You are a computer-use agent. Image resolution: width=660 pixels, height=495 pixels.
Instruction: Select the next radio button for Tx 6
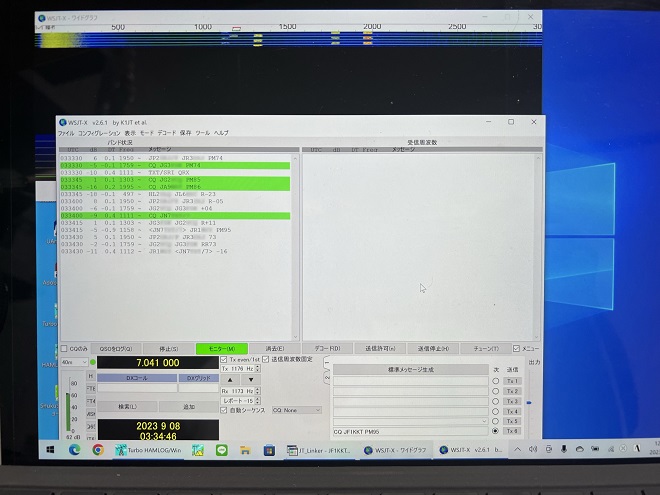pyautogui.click(x=495, y=431)
